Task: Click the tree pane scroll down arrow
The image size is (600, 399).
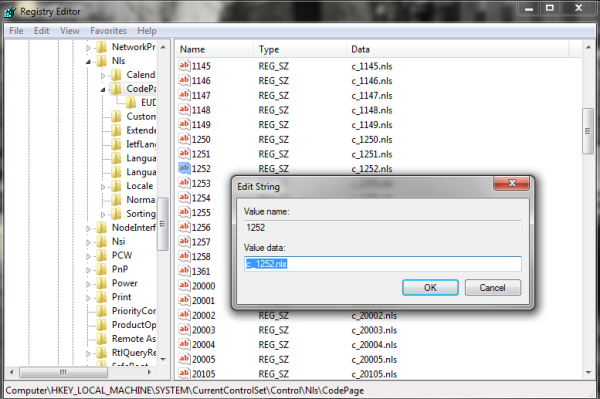Action: point(163,359)
